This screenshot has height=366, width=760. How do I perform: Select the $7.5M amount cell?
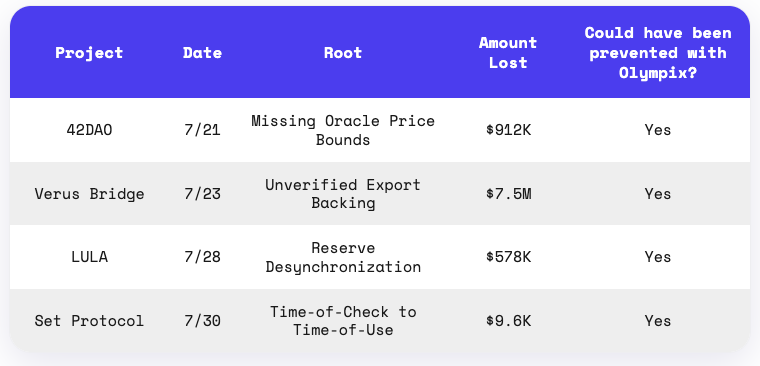[508, 194]
